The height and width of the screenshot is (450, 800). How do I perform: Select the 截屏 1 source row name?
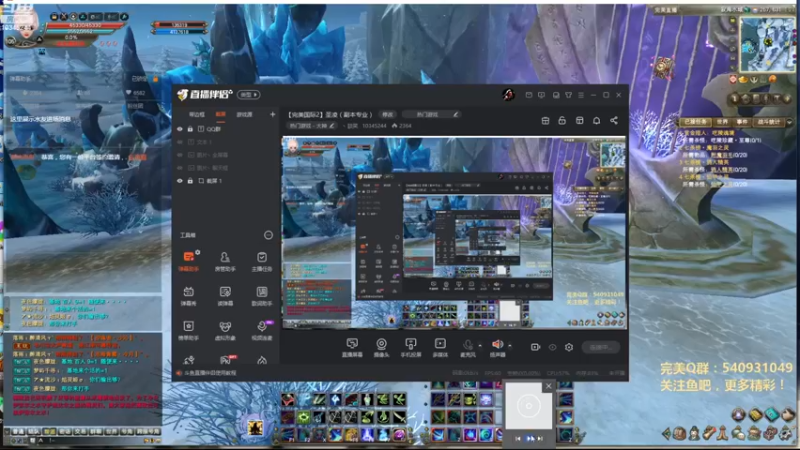click(214, 181)
